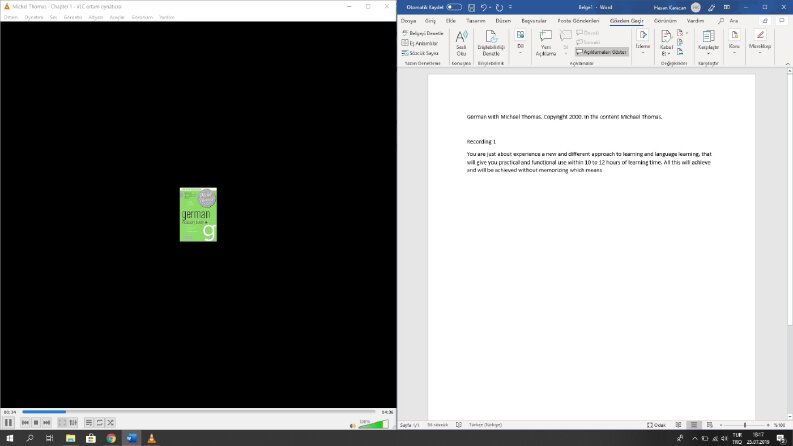This screenshot has height=446, width=793.
Task: Switch to the Posta Gönderileri tab
Action: click(x=578, y=21)
